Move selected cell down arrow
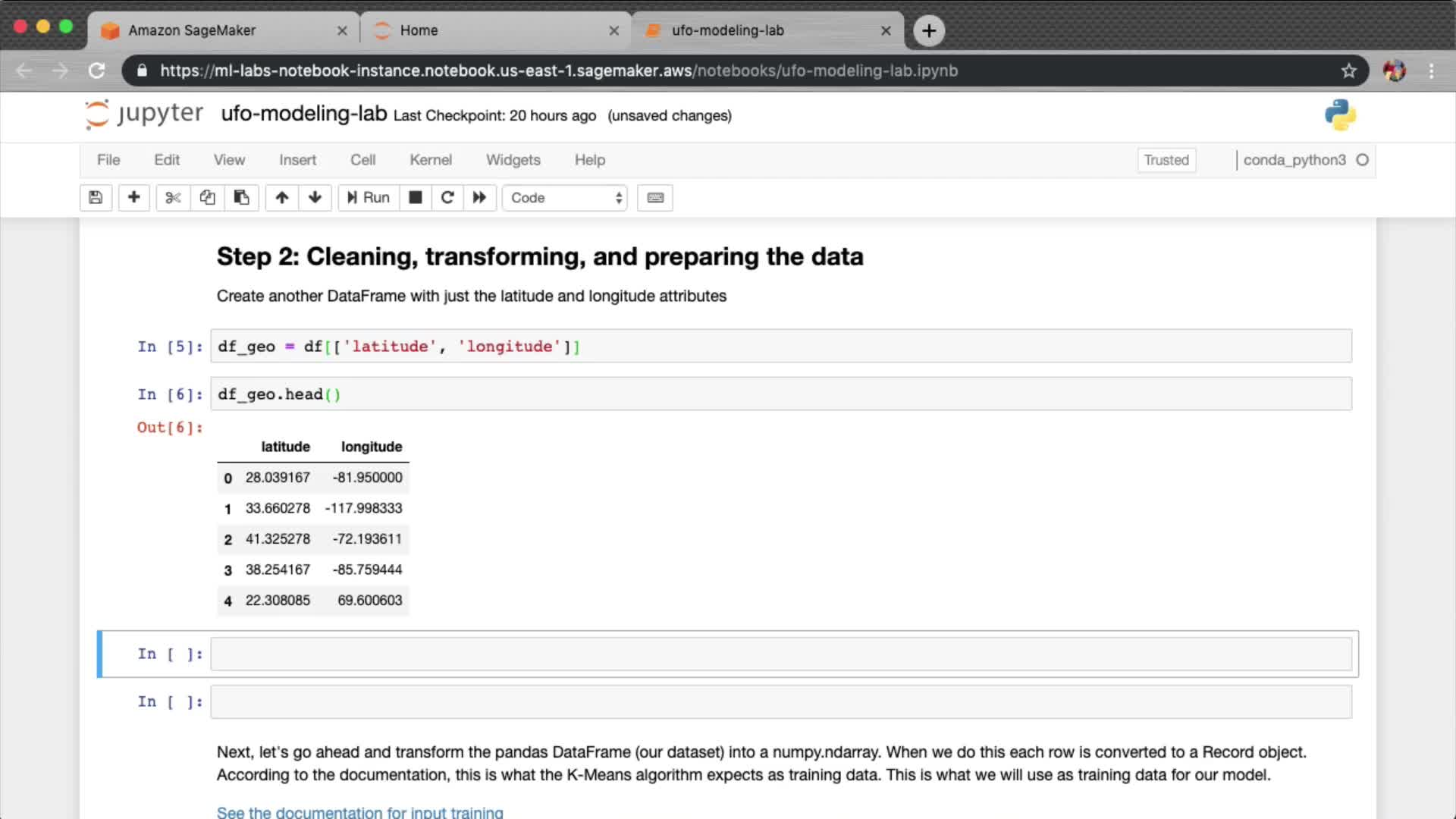Screen dimensions: 1456x819 [x=315, y=198]
